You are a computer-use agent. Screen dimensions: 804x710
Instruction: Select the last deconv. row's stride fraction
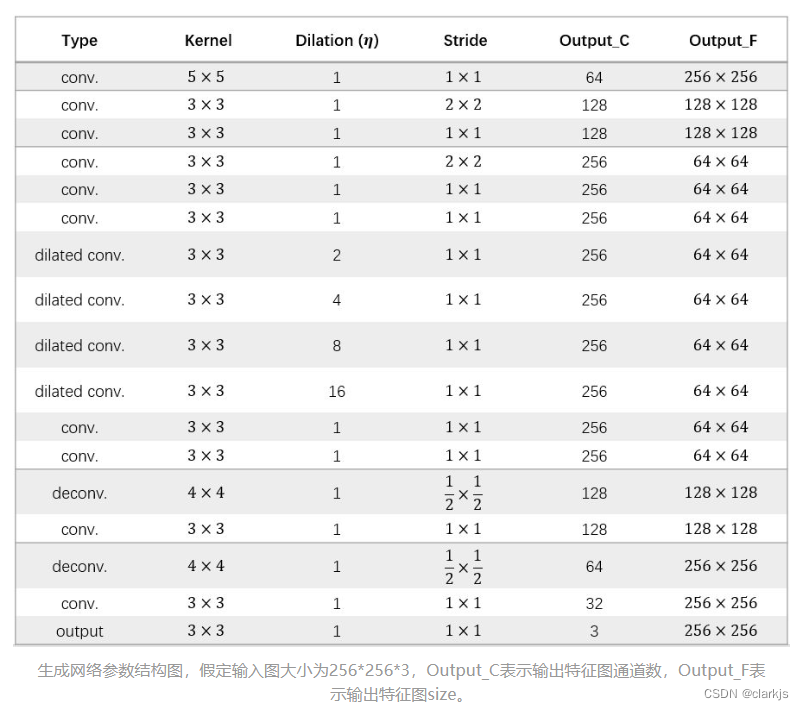click(463, 566)
